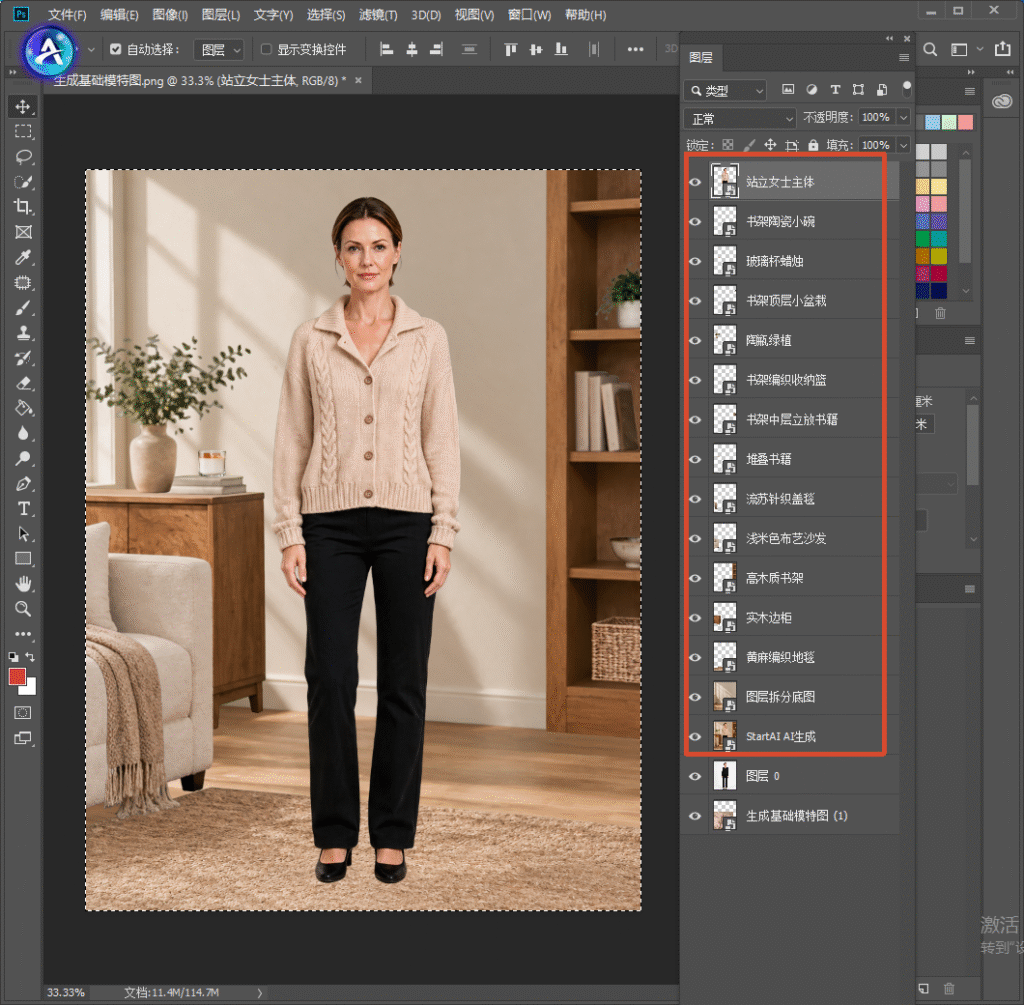
Task: Toggle the Auto-Select (自动选择) checkbox
Action: click(116, 49)
